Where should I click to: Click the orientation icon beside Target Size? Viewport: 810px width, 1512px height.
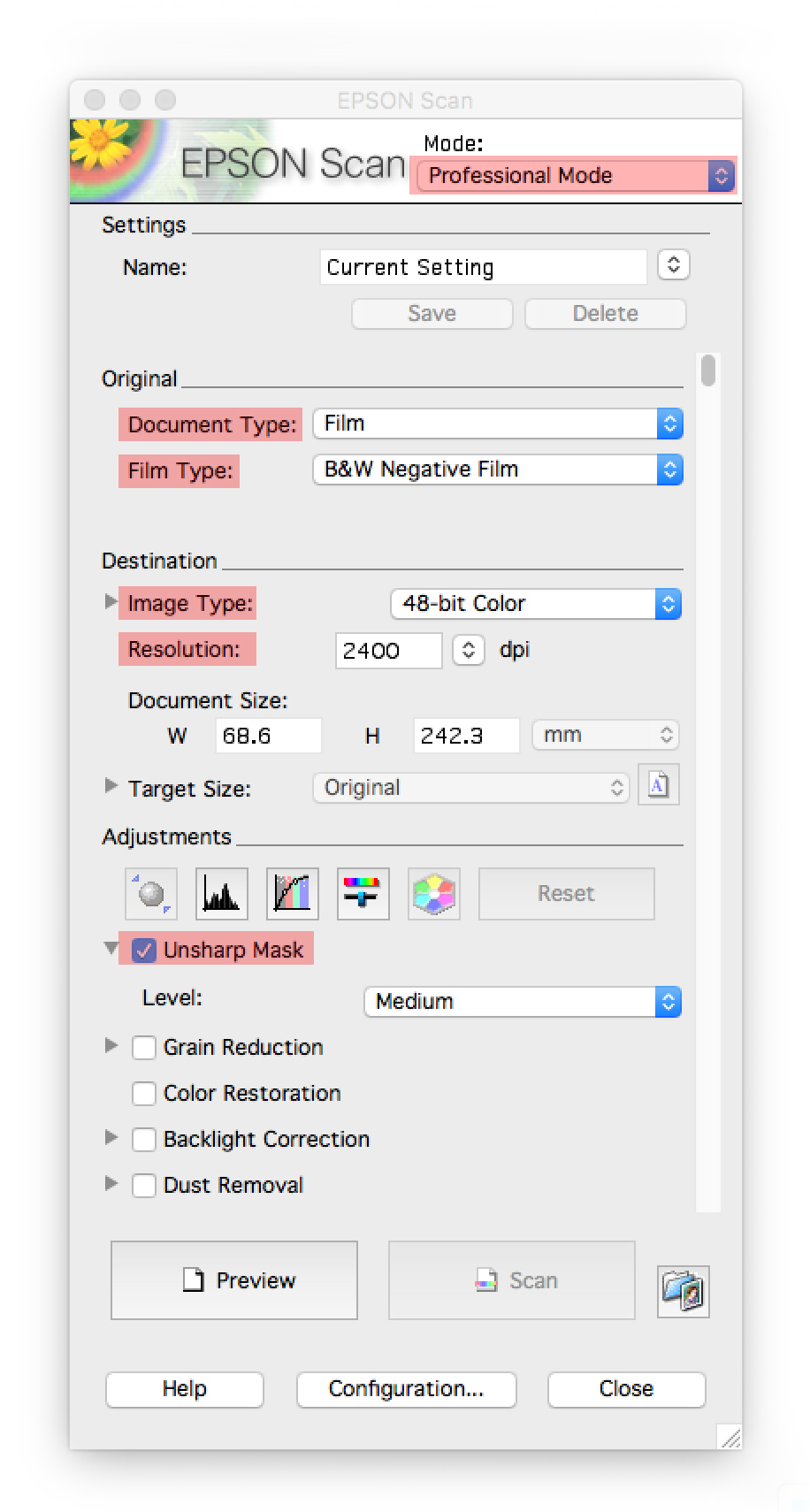pyautogui.click(x=659, y=784)
